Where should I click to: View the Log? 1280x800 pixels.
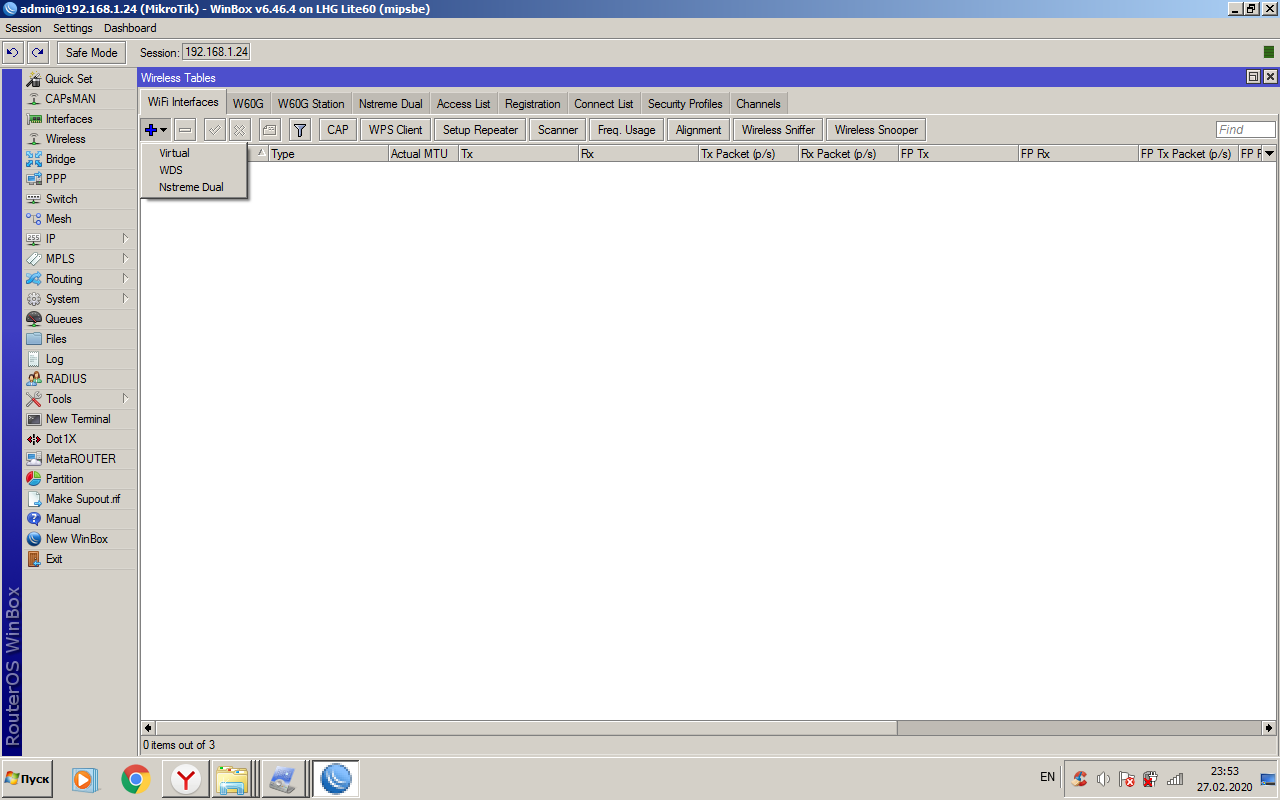79,359
